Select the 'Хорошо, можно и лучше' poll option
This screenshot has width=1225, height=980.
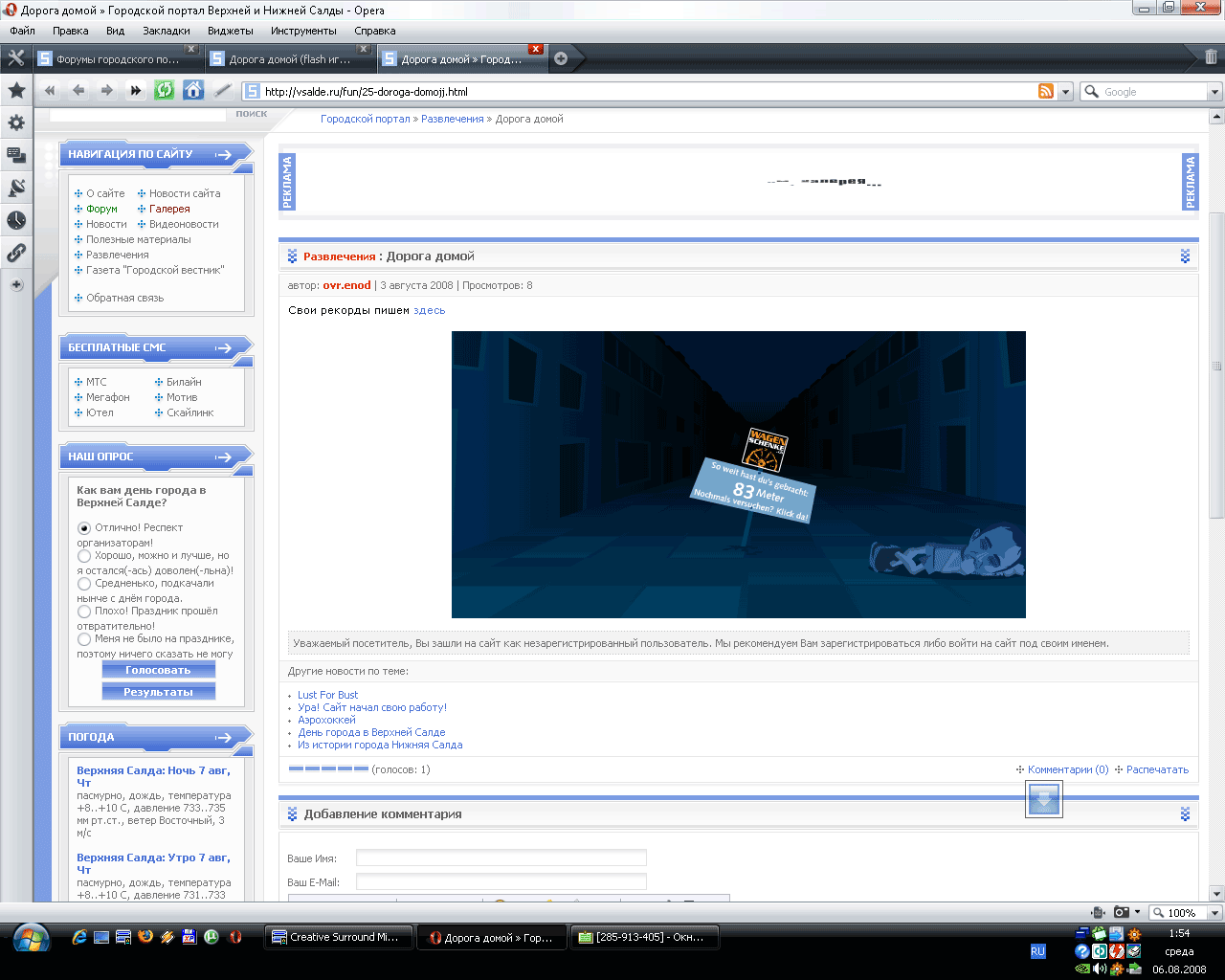click(84, 556)
